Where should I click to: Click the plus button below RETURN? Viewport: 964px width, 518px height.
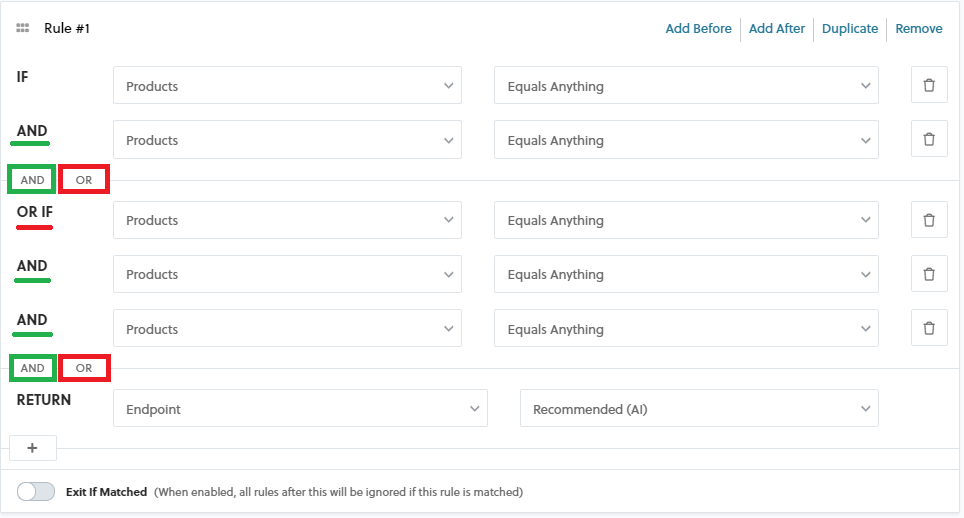pos(32,448)
